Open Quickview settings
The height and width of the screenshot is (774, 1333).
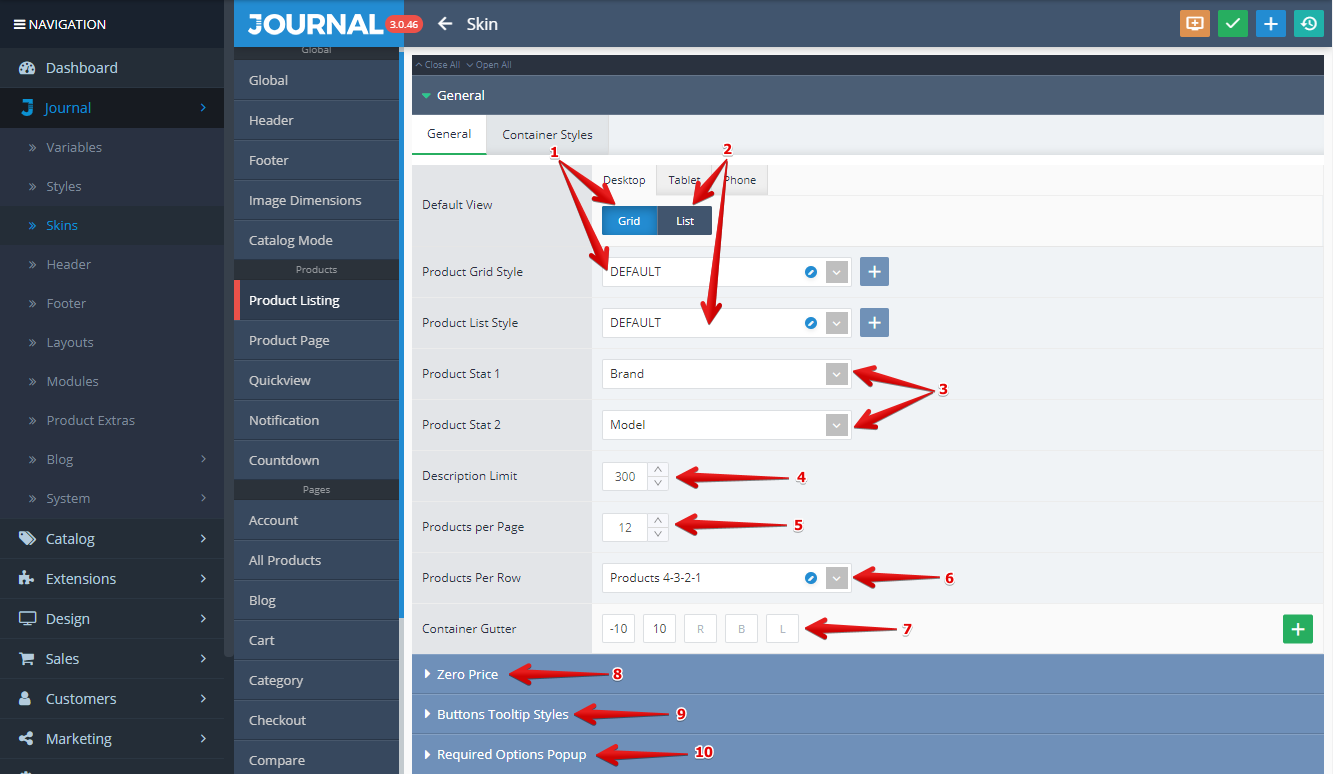click(x=316, y=380)
